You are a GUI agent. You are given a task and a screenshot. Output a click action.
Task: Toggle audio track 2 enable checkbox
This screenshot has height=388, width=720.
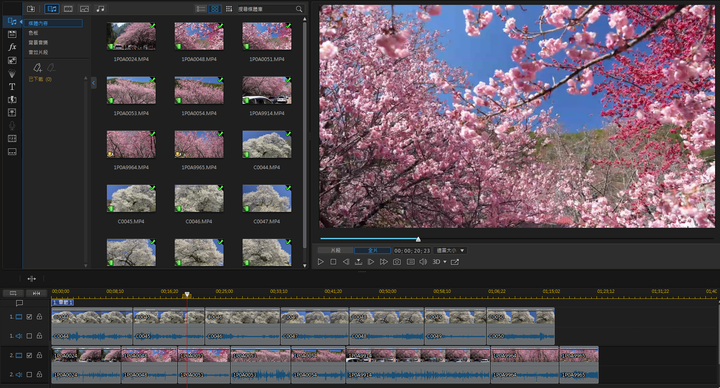29,375
